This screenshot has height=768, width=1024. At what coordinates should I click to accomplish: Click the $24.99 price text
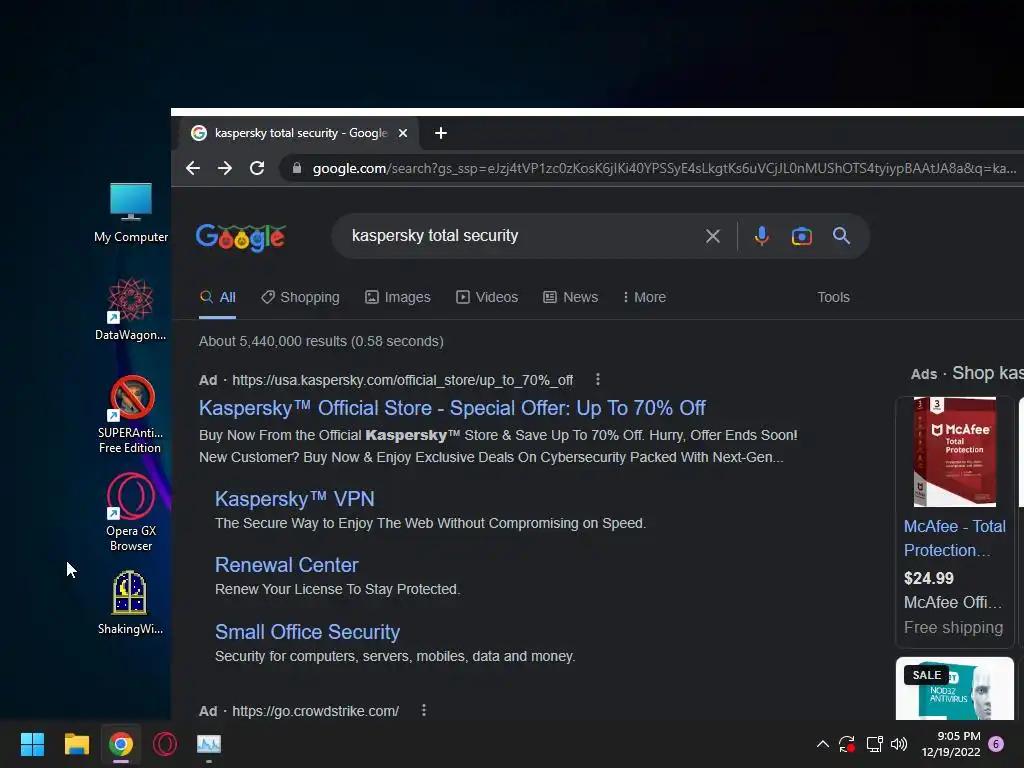(x=929, y=578)
